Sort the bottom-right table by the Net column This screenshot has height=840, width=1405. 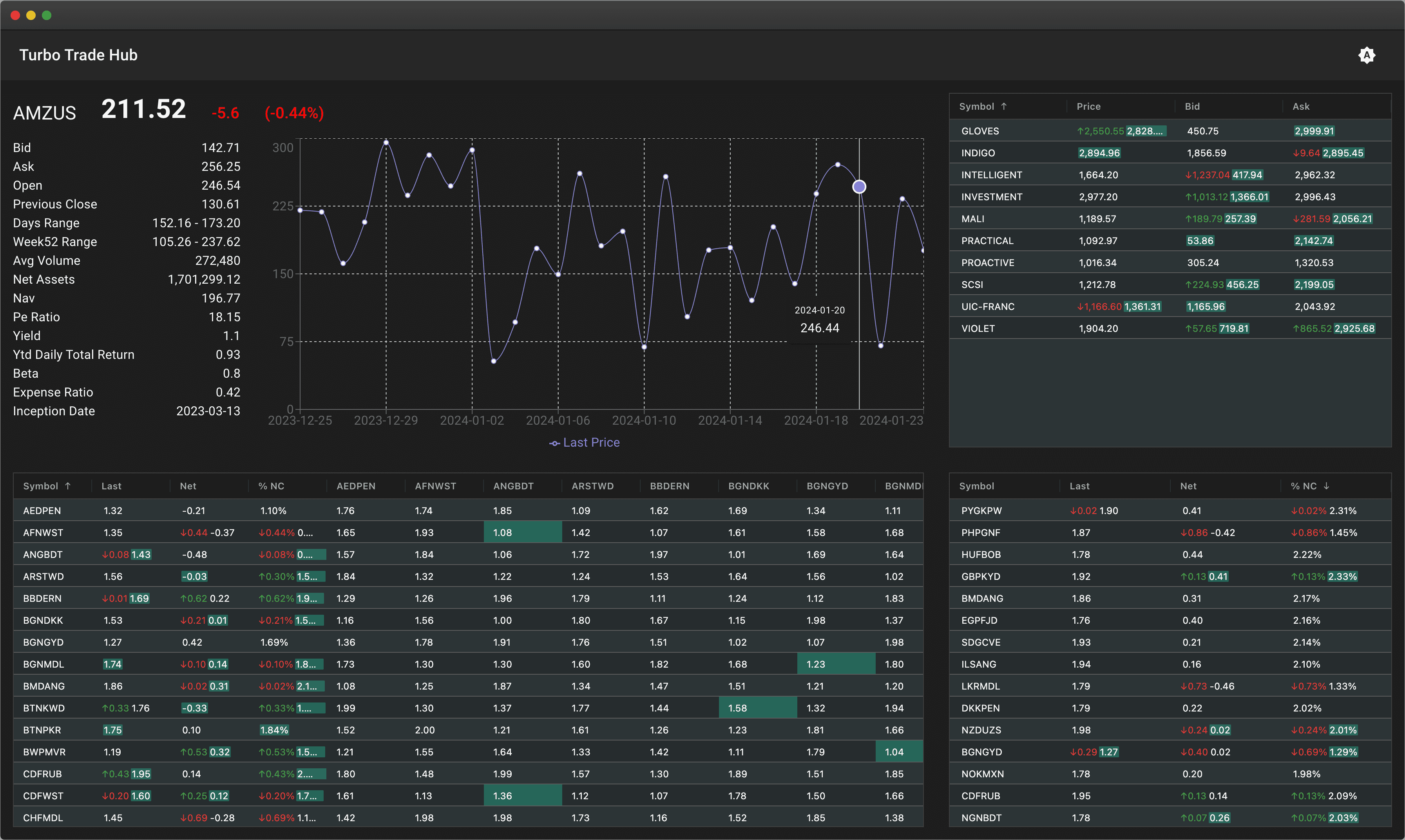pos(1188,486)
